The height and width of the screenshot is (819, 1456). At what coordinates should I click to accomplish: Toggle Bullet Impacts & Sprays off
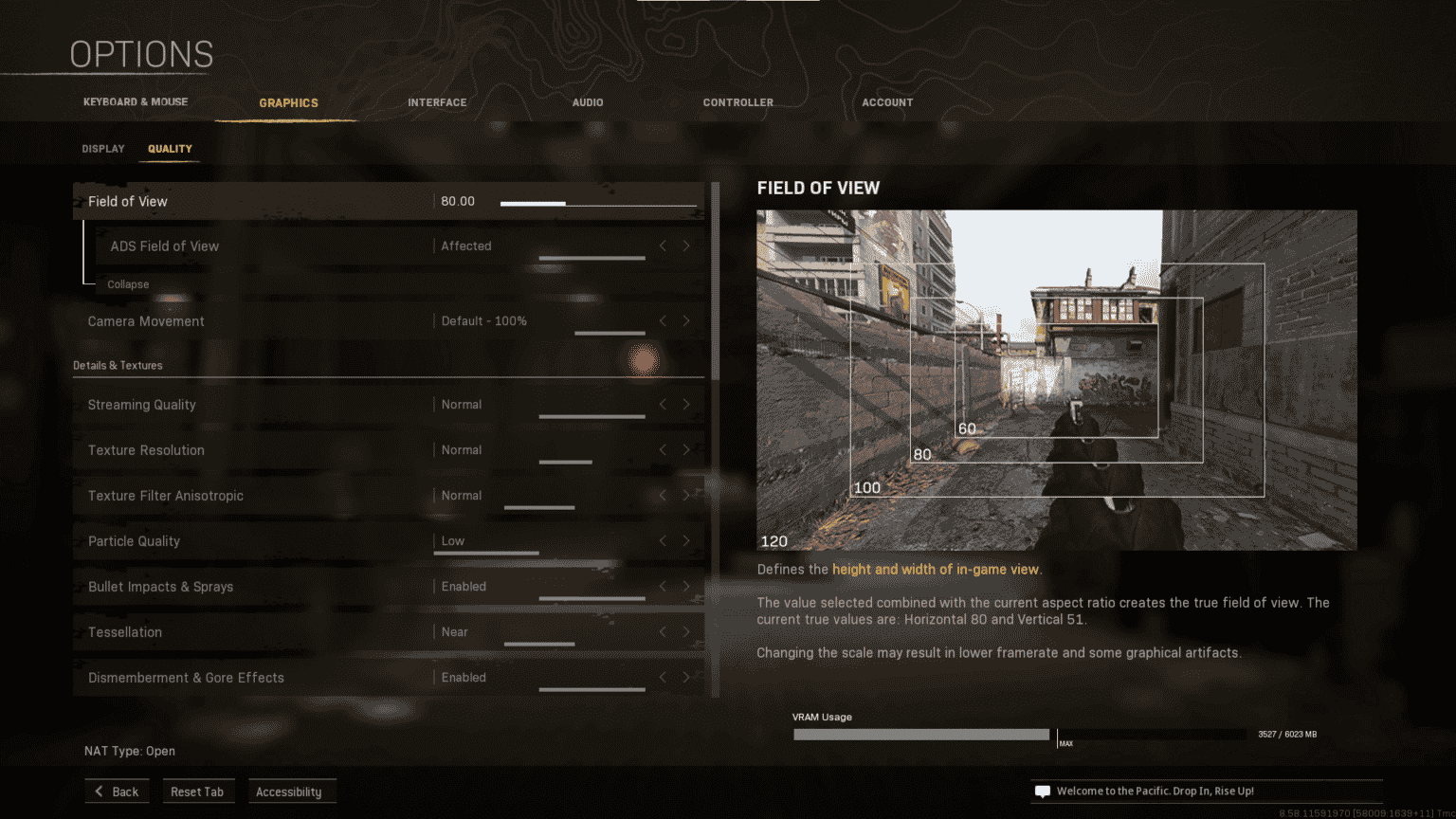(x=686, y=586)
